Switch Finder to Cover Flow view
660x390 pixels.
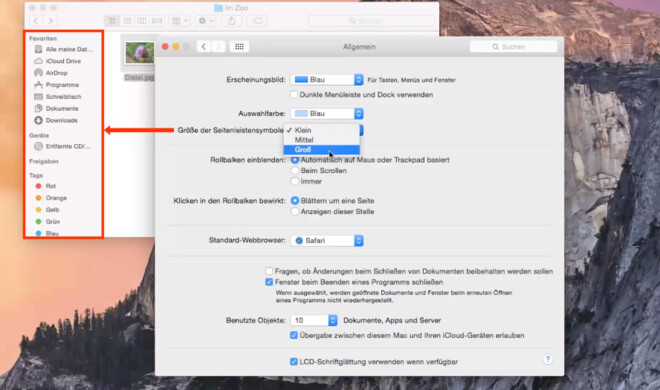point(157,21)
